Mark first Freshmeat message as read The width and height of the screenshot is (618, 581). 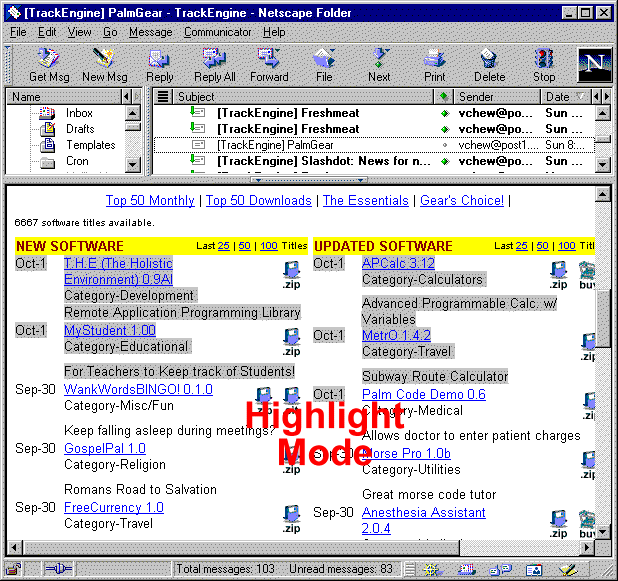point(445,114)
